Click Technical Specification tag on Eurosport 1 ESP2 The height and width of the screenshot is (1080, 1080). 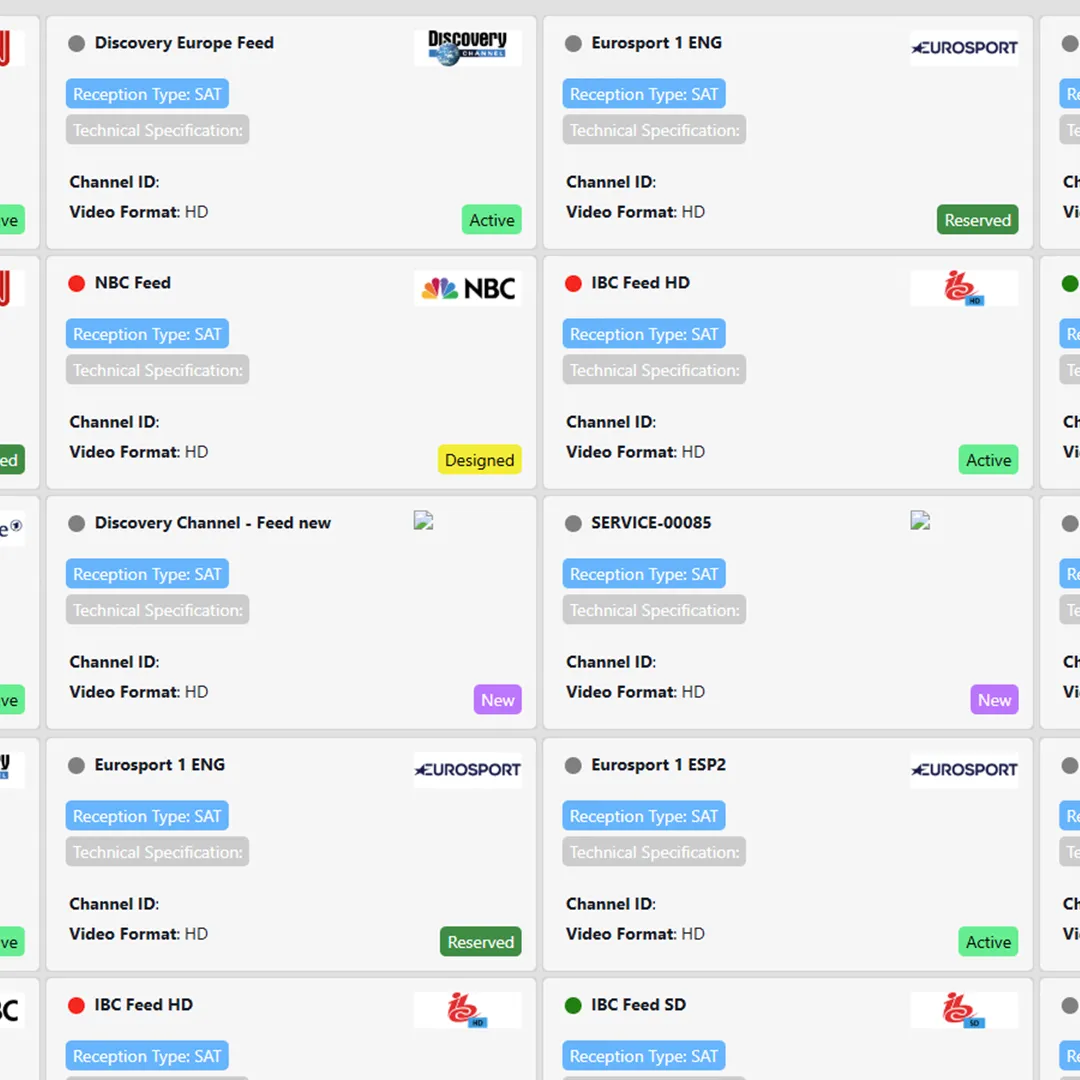(x=654, y=852)
